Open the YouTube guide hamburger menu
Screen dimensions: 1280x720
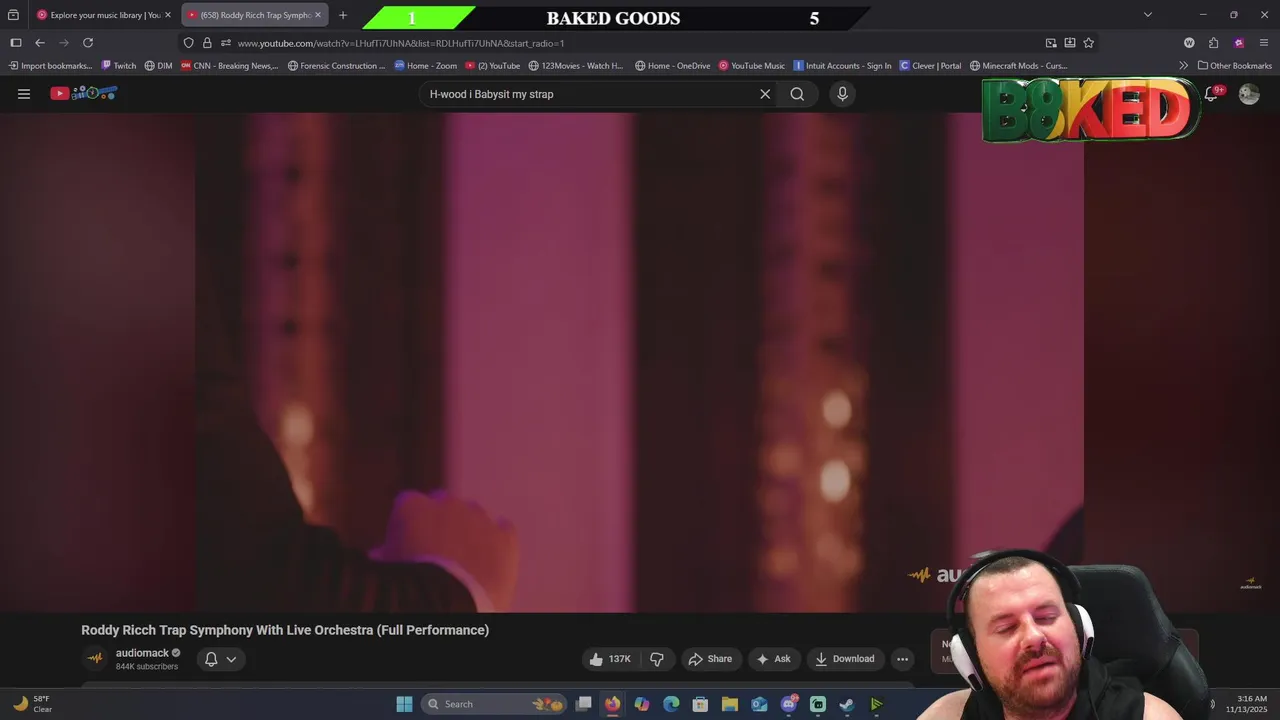pyautogui.click(x=24, y=94)
